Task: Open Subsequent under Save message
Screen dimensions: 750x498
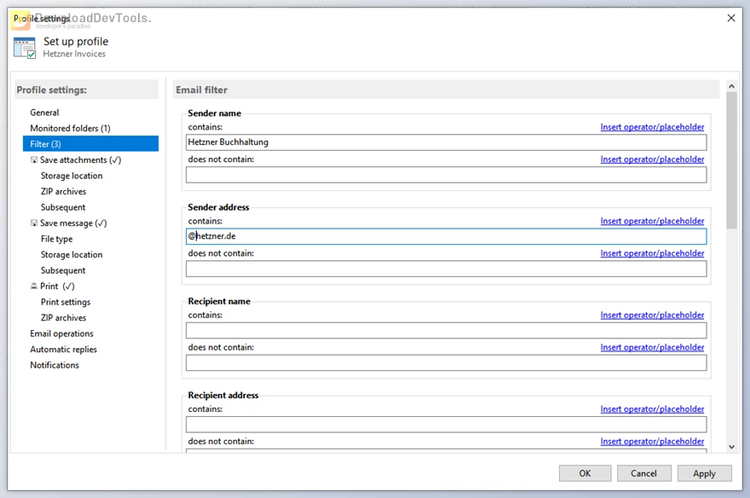Action: pyautogui.click(x=63, y=270)
